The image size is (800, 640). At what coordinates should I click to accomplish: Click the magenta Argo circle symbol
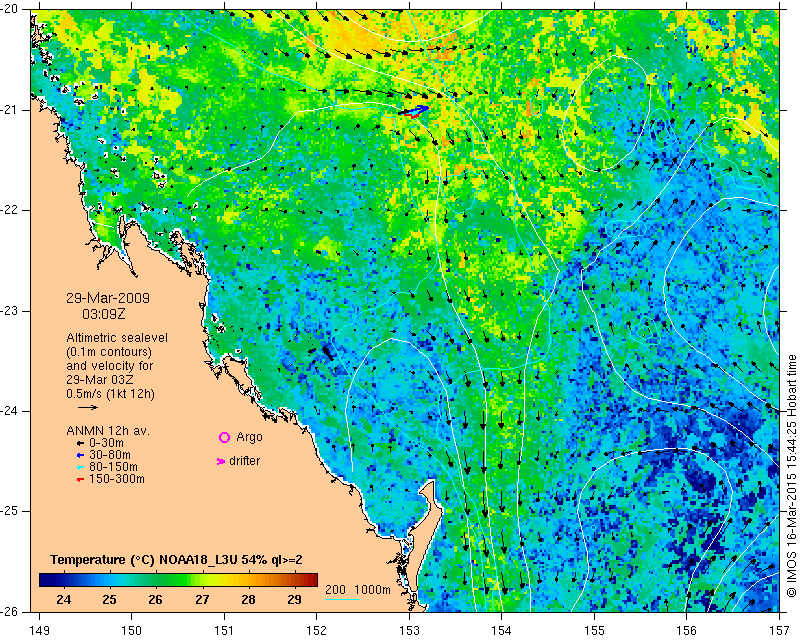click(224, 437)
